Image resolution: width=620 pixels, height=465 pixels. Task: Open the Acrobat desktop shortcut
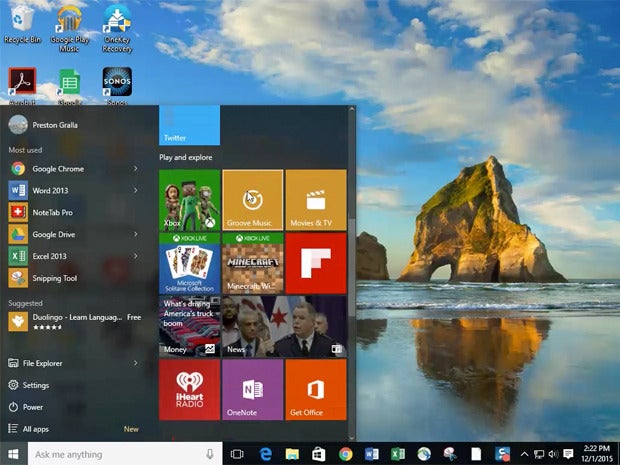[23, 85]
